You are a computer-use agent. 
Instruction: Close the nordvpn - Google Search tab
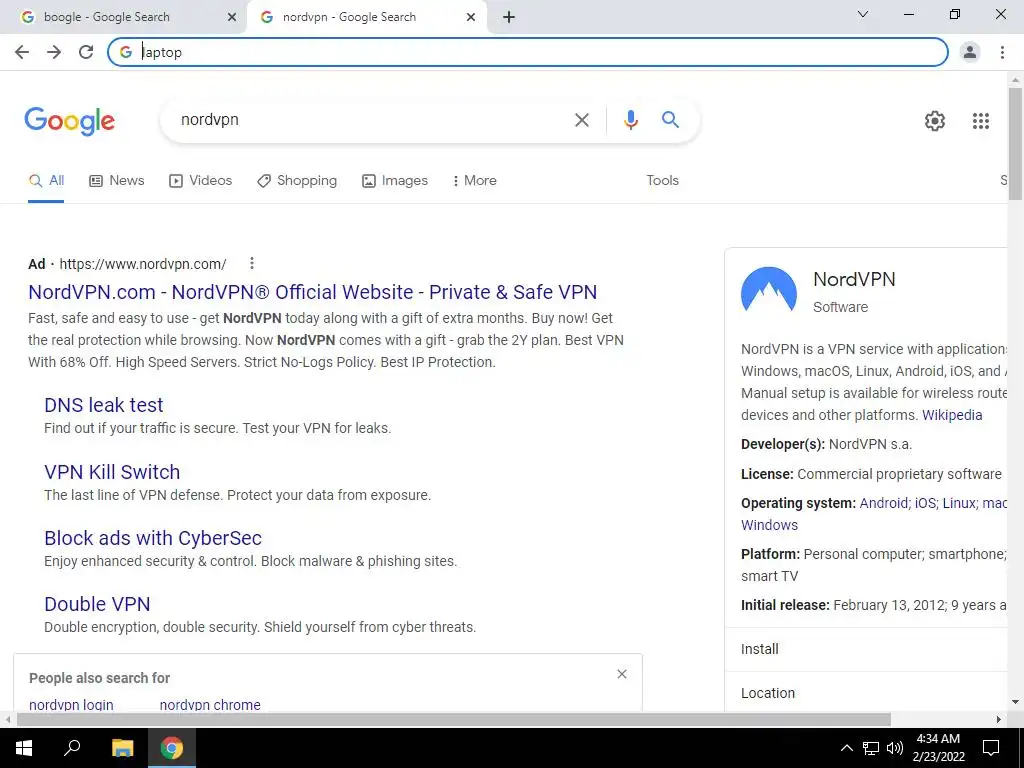[471, 17]
